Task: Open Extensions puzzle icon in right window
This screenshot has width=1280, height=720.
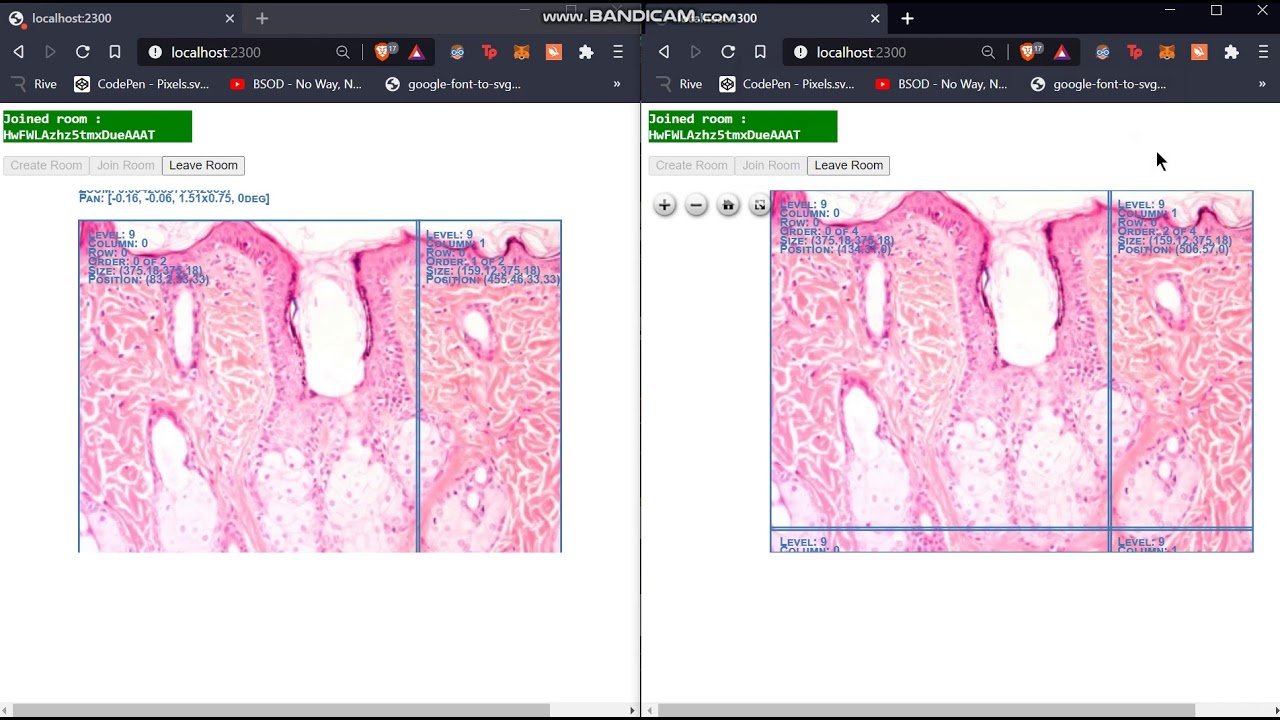Action: (1231, 52)
